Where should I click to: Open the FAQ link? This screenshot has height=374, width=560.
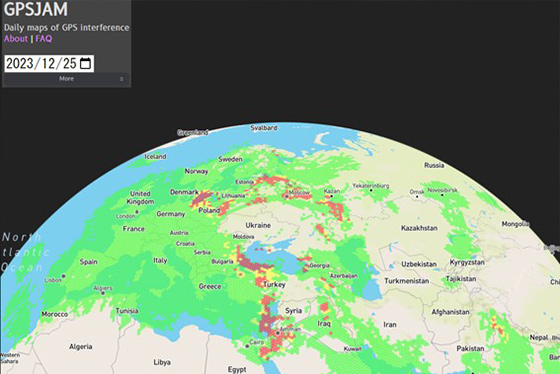pos(44,39)
